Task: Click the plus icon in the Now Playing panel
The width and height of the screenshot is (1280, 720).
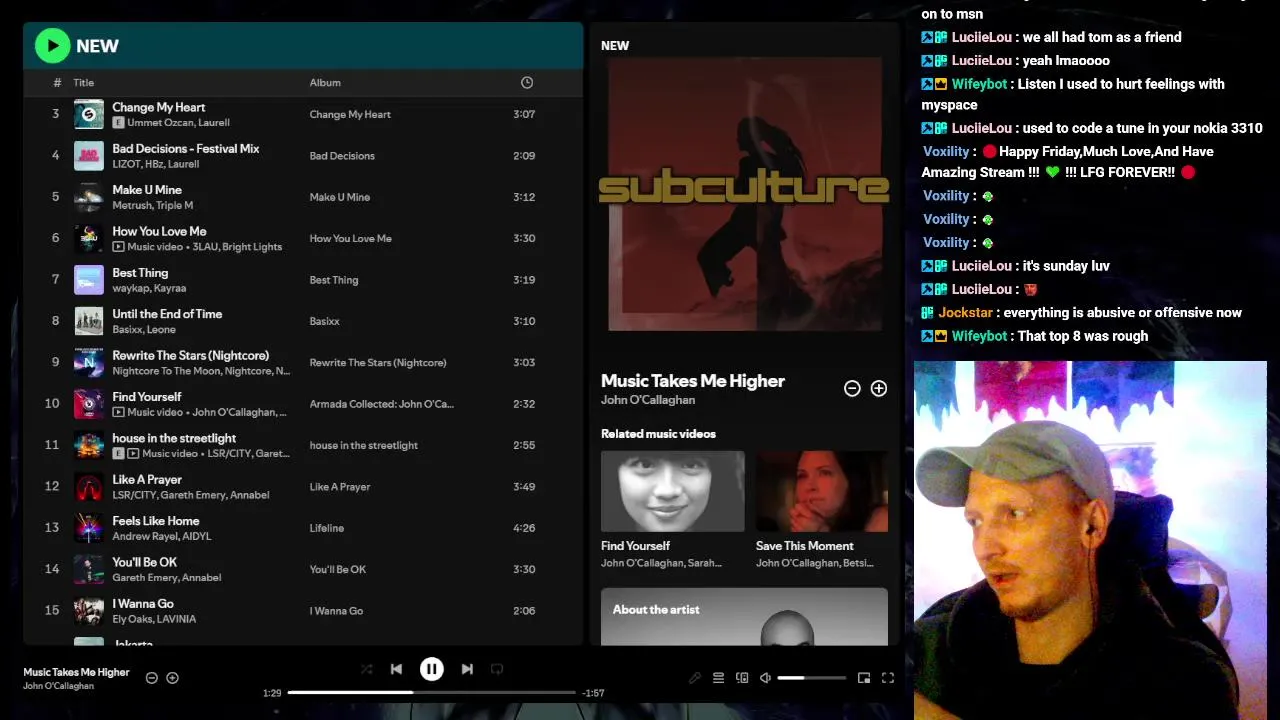Action: (879, 388)
